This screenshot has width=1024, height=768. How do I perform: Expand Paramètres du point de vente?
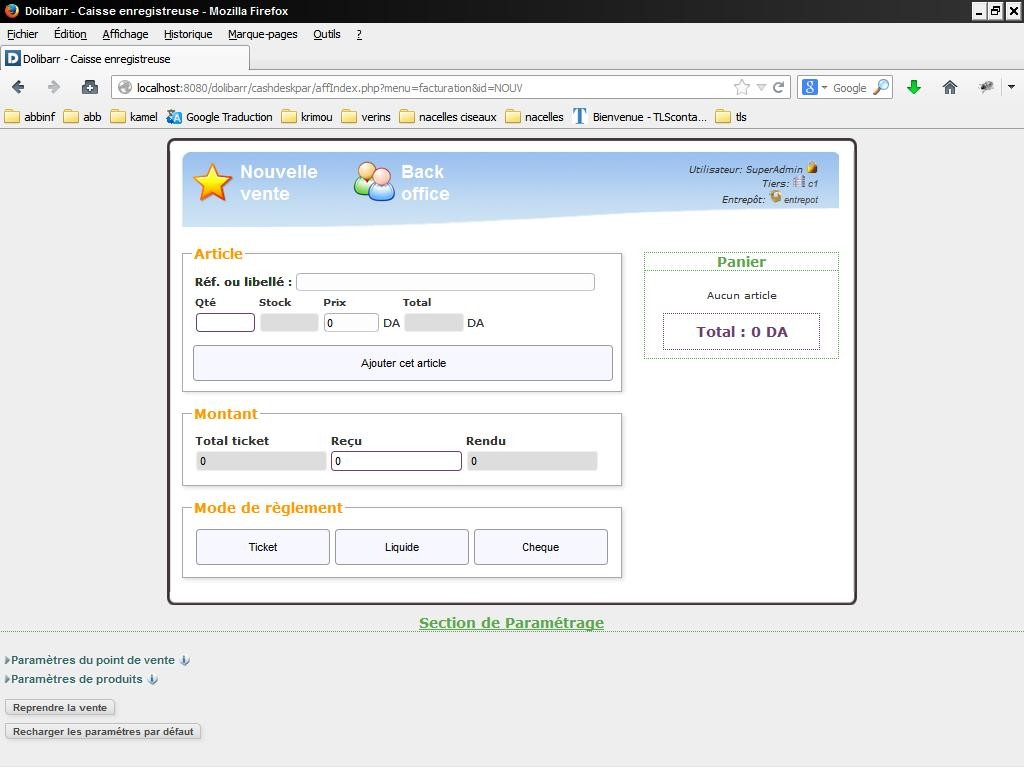(92, 660)
